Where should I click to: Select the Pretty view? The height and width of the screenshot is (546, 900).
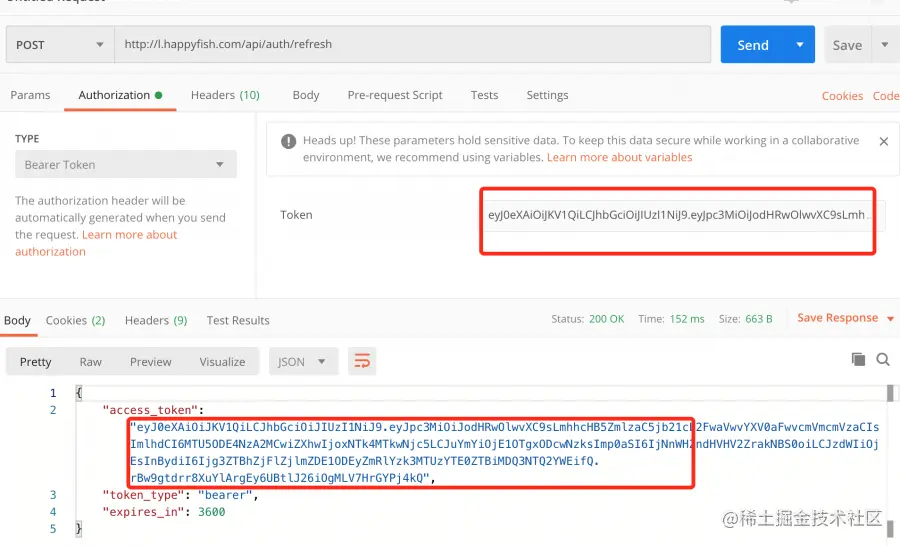pos(36,362)
